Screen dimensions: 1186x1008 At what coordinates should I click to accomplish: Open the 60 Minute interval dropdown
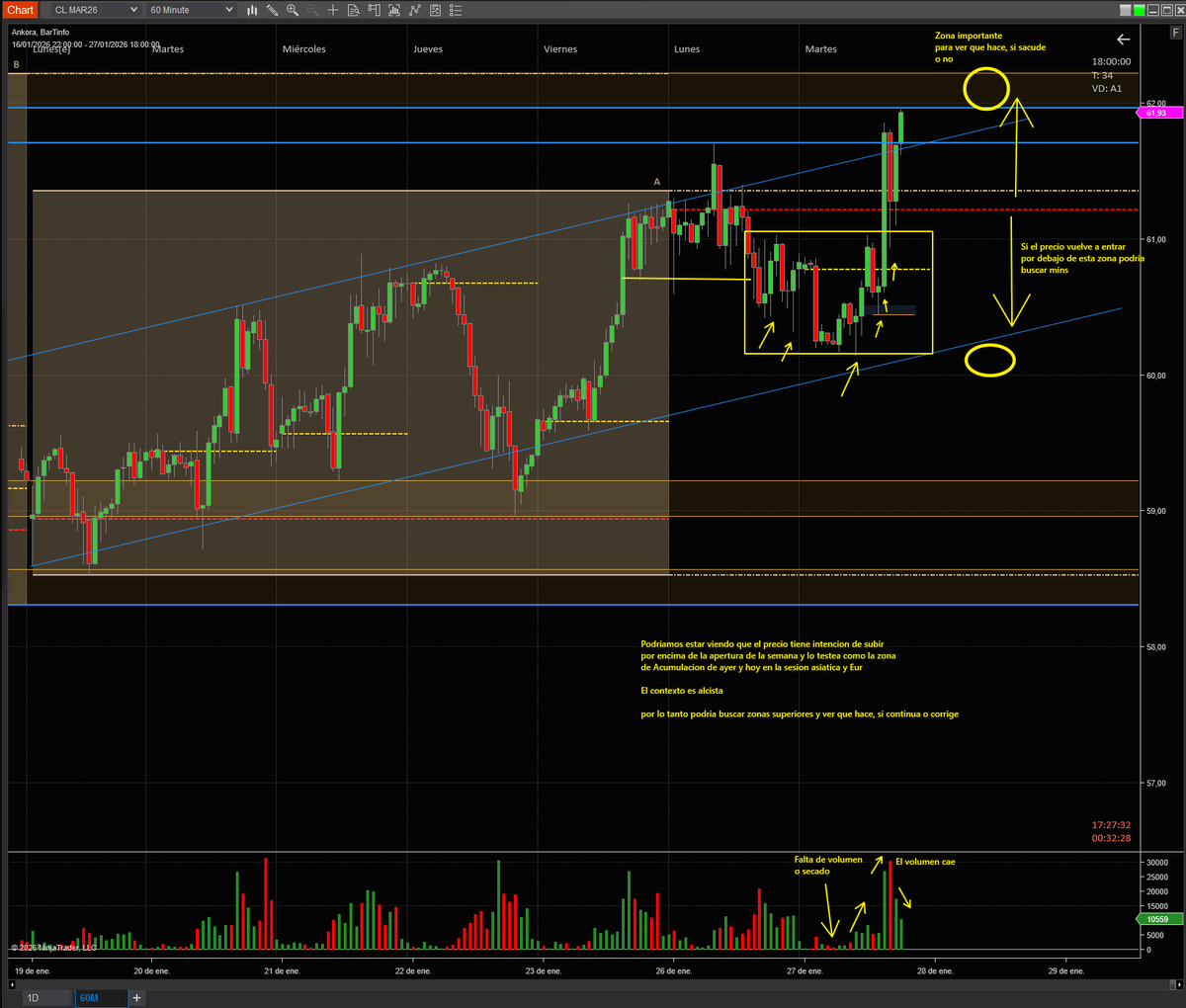[191, 10]
